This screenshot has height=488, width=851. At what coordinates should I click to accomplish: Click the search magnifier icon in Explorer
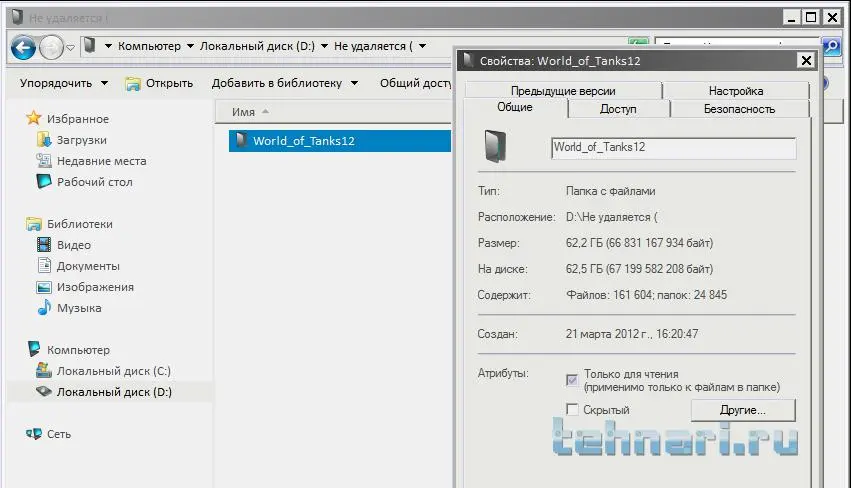[831, 47]
